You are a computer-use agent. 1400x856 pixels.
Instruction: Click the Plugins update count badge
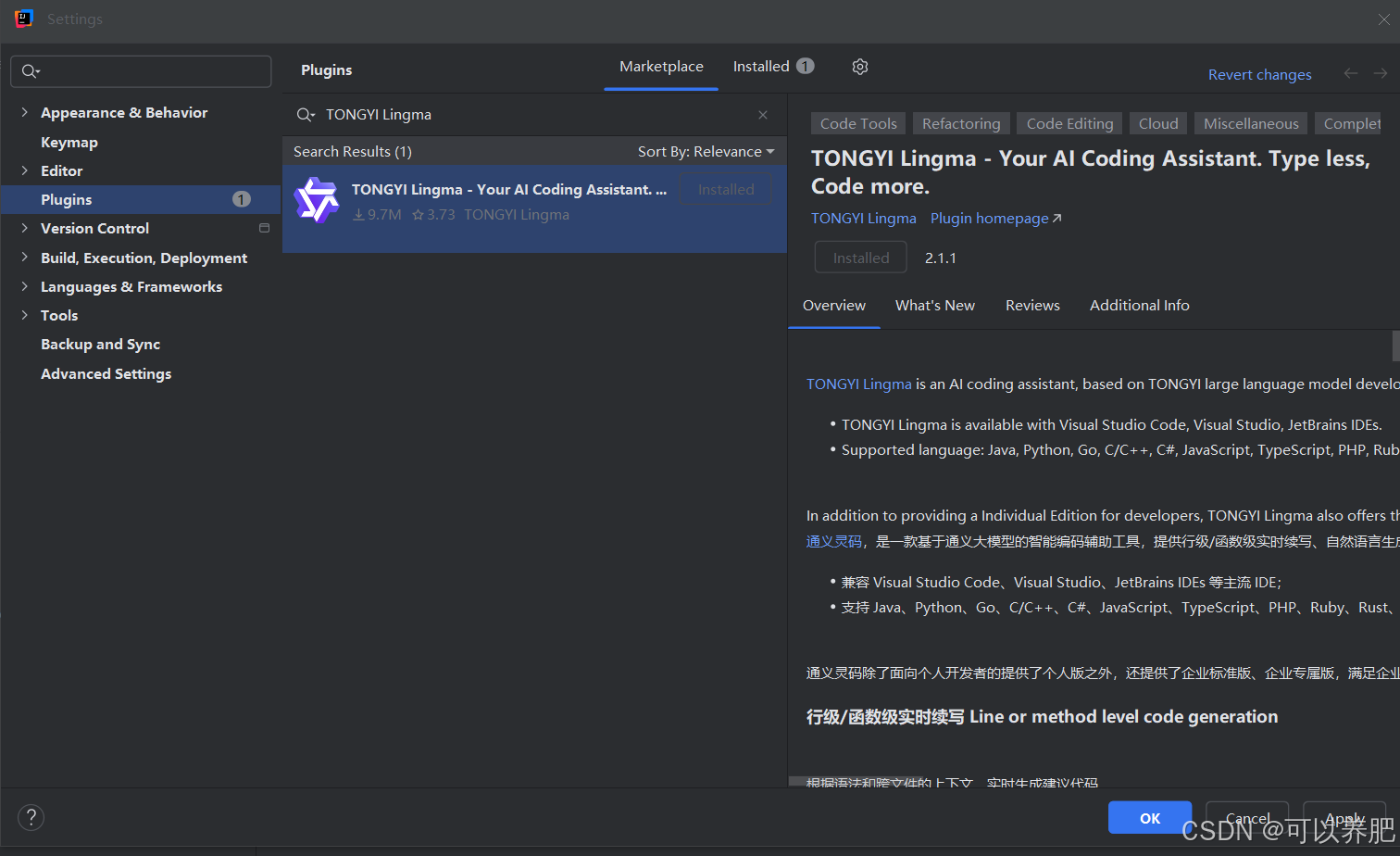click(242, 199)
